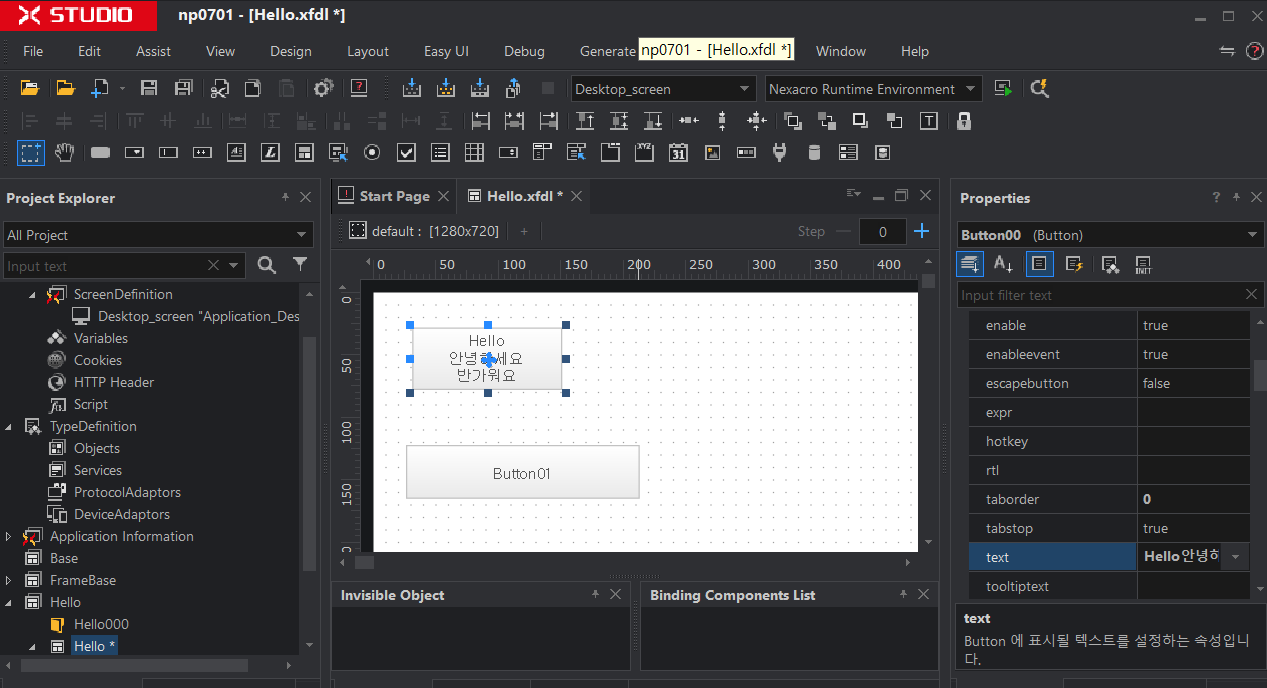Click the Properties panel vertical scrollbar

point(1260,376)
